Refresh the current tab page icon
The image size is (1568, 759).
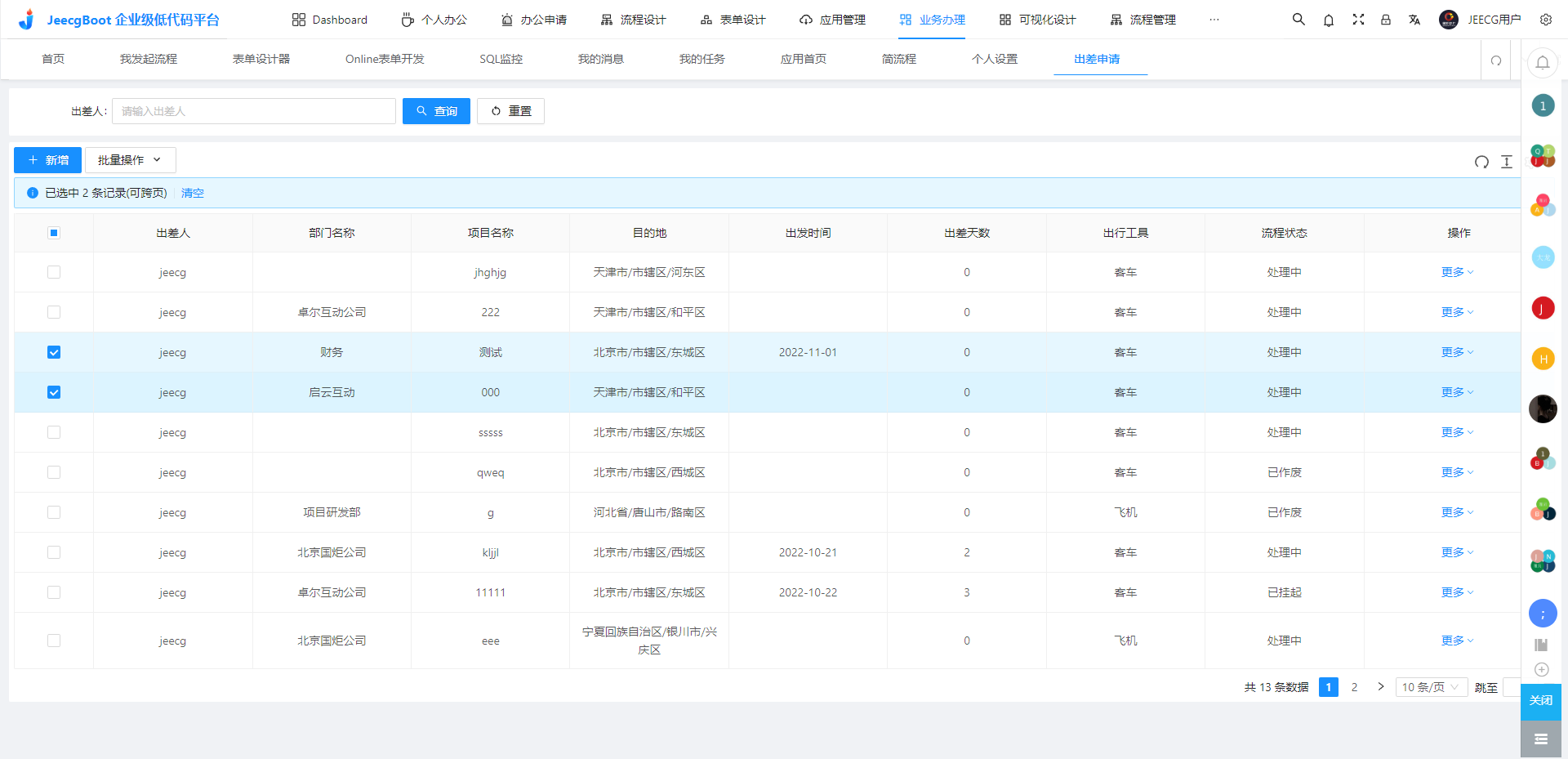click(1496, 60)
